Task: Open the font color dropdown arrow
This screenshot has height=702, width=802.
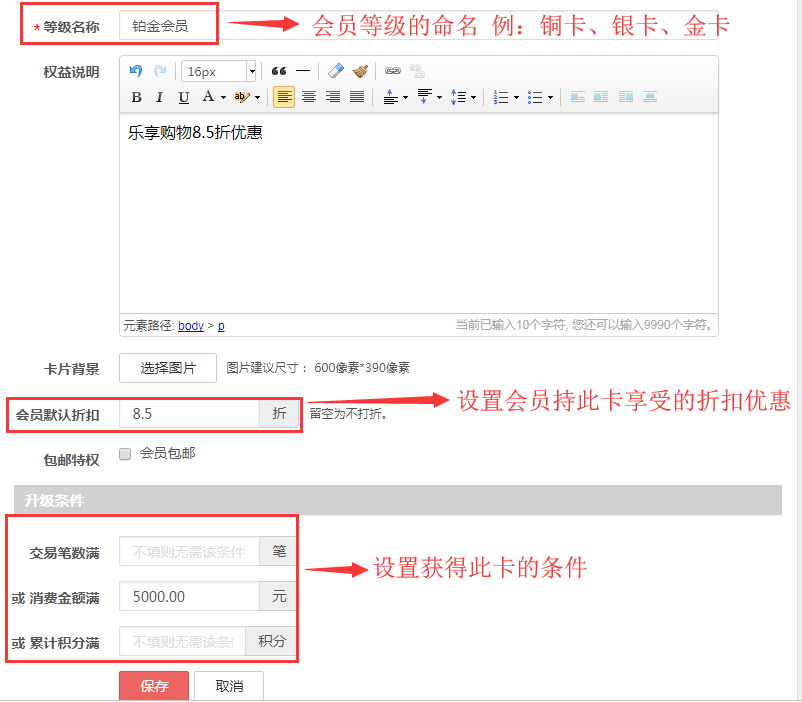Action: [223, 98]
